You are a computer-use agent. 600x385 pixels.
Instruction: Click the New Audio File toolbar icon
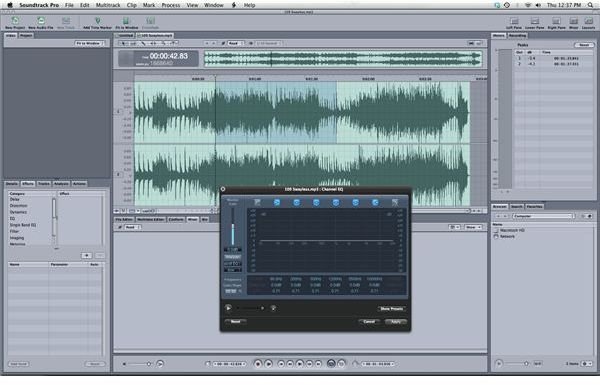[41, 21]
